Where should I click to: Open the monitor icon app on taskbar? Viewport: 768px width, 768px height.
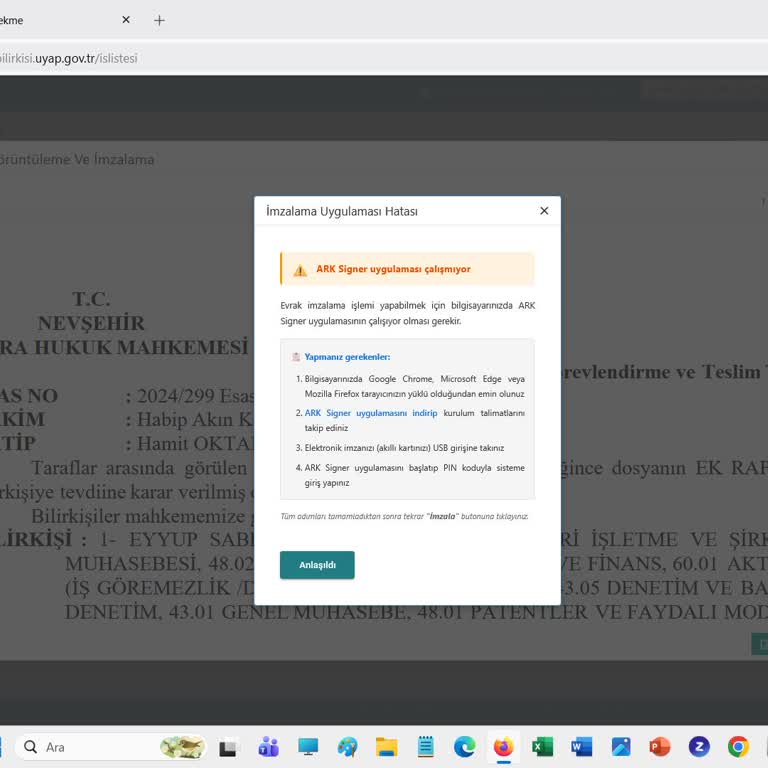click(308, 747)
